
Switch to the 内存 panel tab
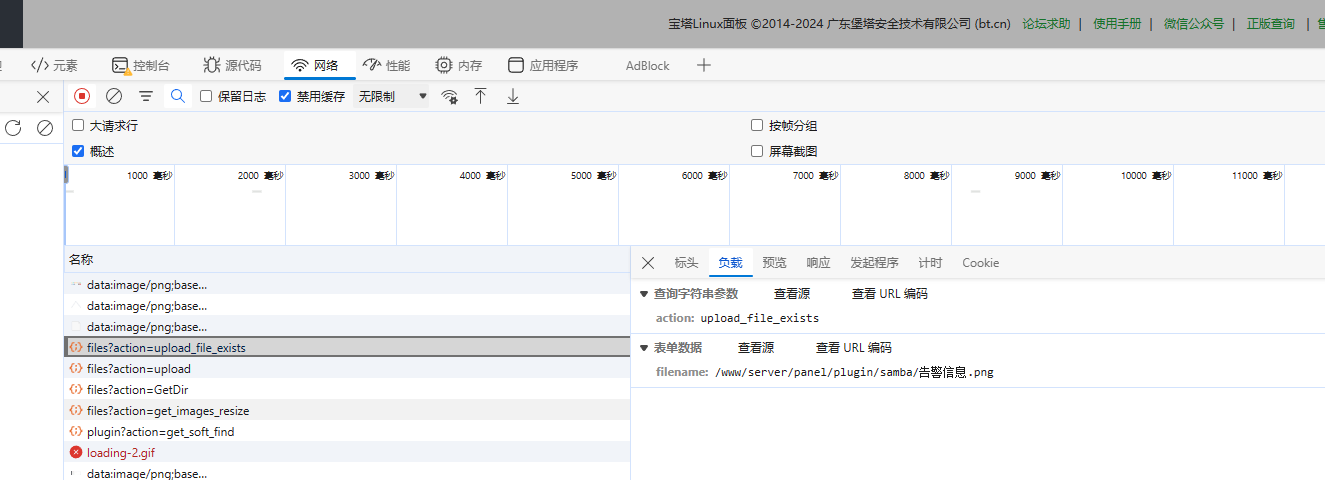tap(459, 65)
